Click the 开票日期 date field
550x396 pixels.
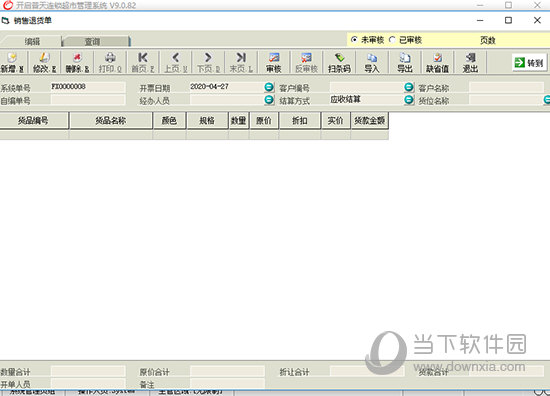click(227, 87)
